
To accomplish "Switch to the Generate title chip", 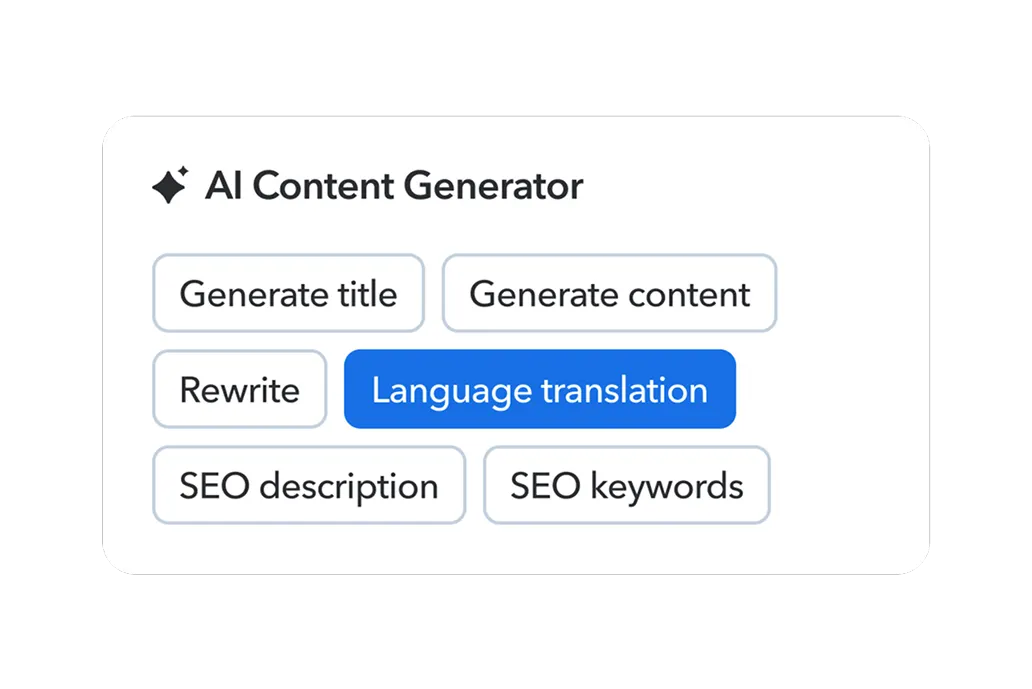I will (288, 294).
